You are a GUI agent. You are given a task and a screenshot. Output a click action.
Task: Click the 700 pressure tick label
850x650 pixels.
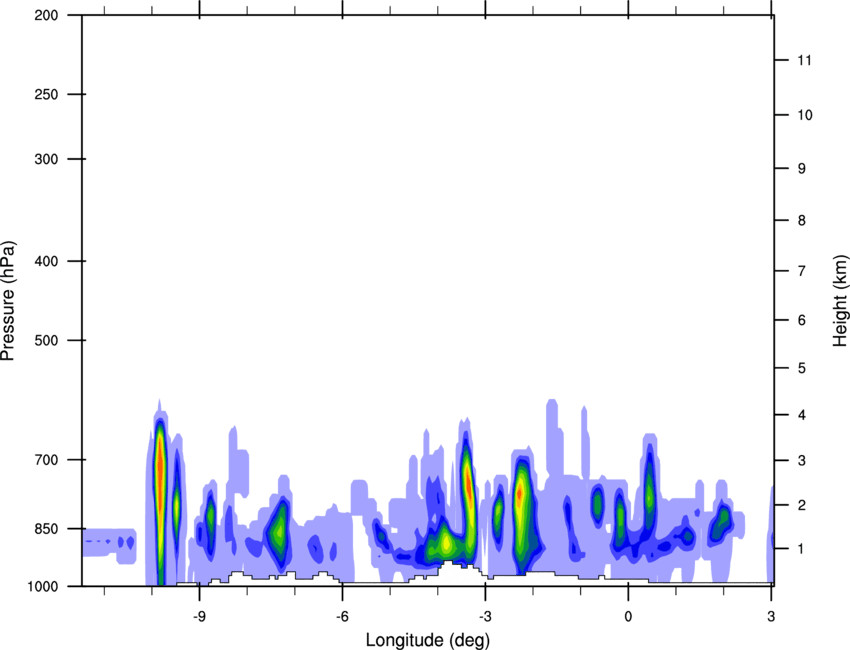46,460
